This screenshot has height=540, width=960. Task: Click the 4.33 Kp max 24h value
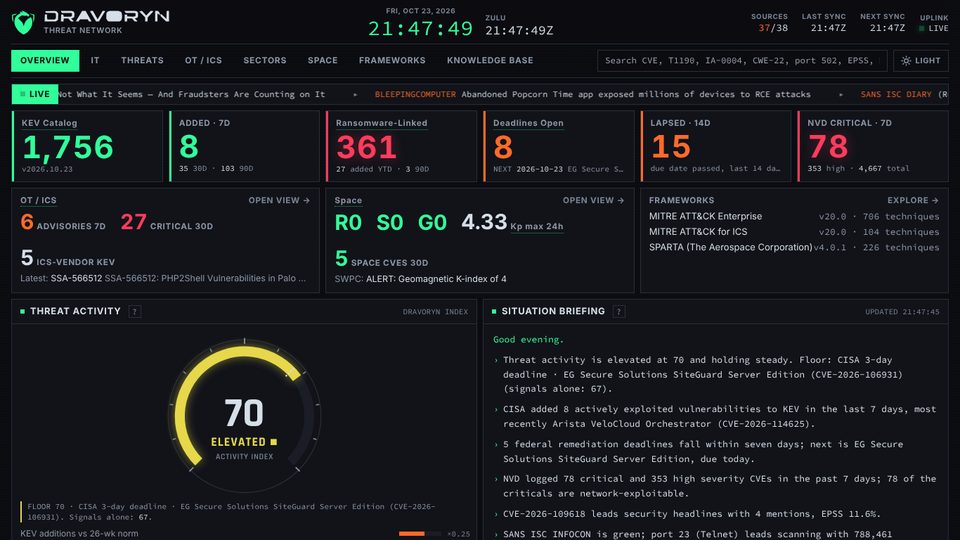[x=512, y=222]
